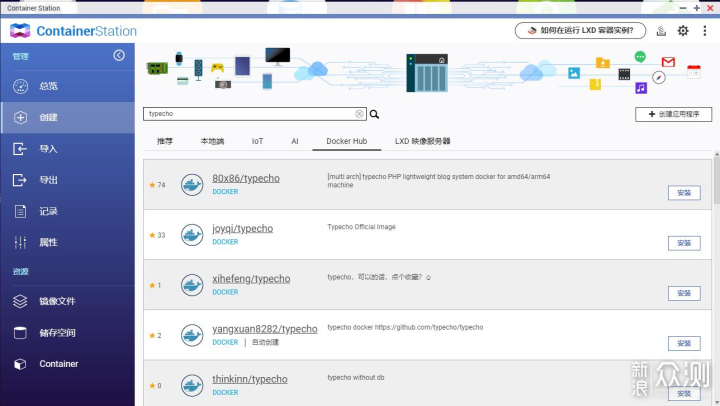This screenshot has height=406, width=720.
Task: Click the results list scrollbar thumb
Action: point(717,181)
